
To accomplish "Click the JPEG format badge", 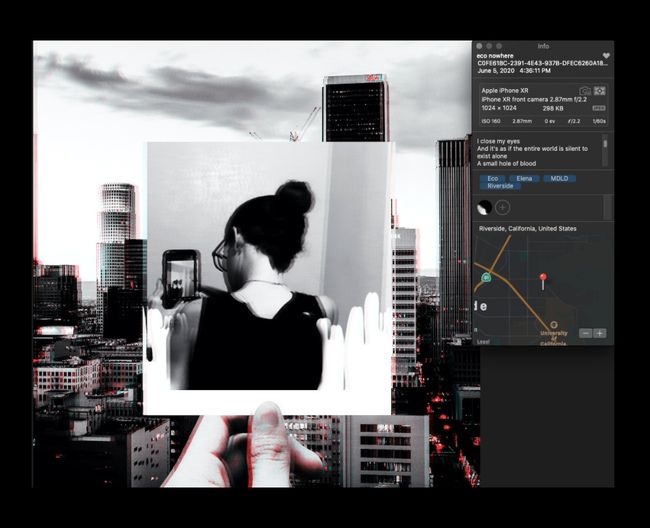I will coord(598,108).
